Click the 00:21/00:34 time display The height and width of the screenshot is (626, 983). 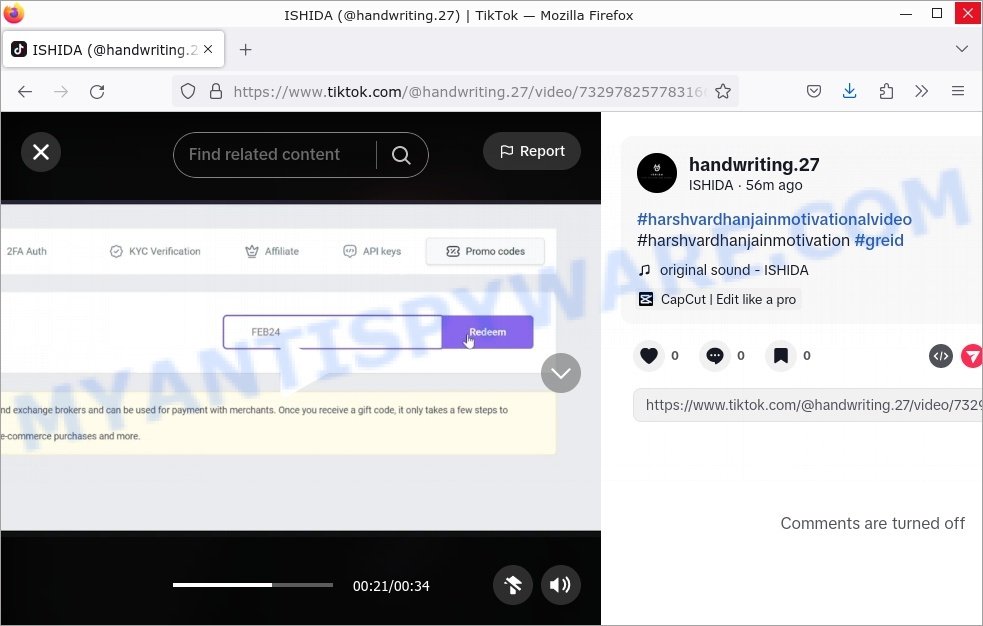391,586
